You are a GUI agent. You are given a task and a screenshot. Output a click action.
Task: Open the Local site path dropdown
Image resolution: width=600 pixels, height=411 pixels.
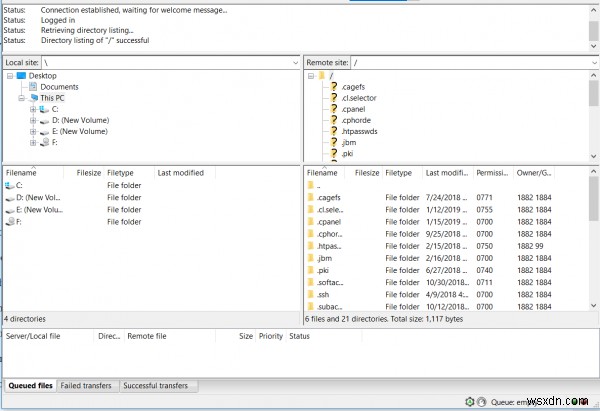pos(295,62)
